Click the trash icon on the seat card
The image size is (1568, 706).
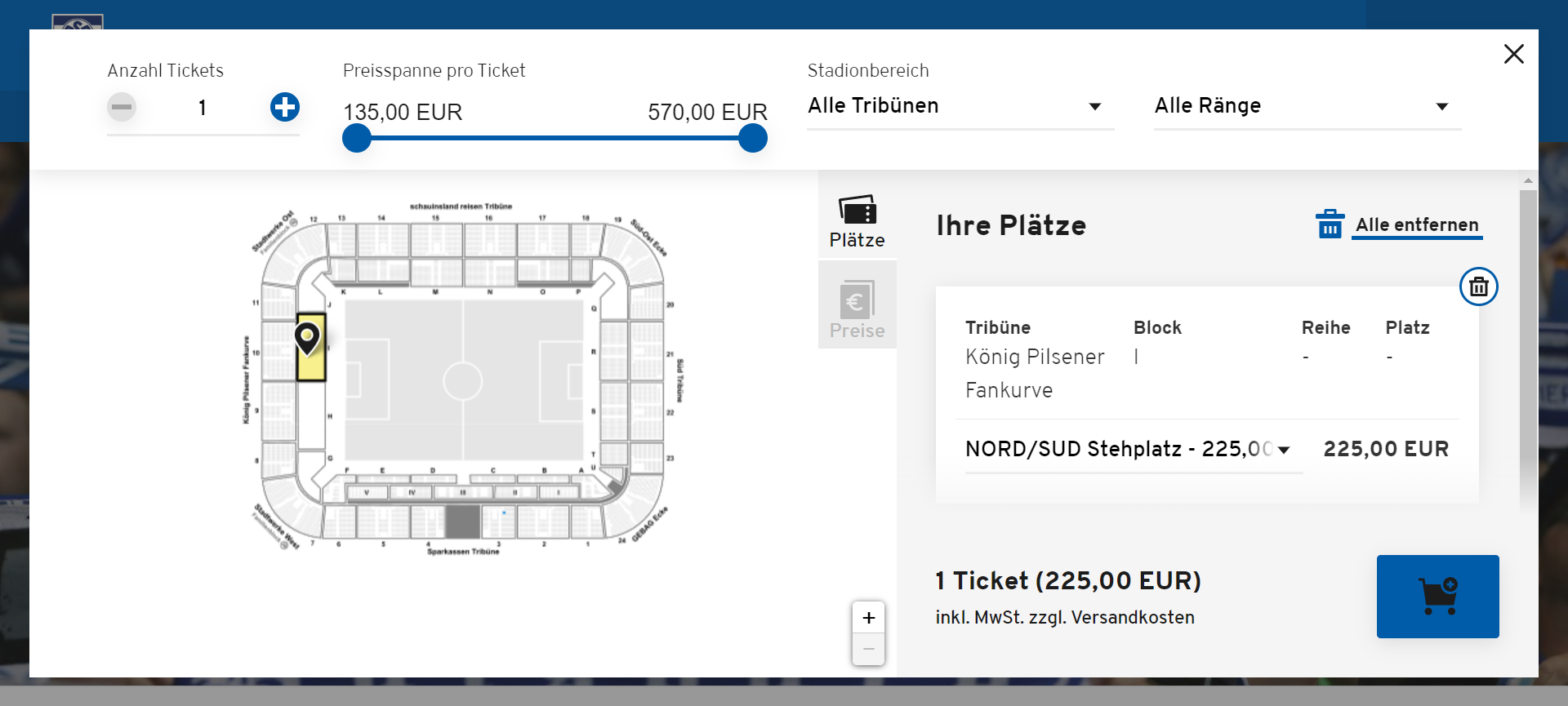1478,286
